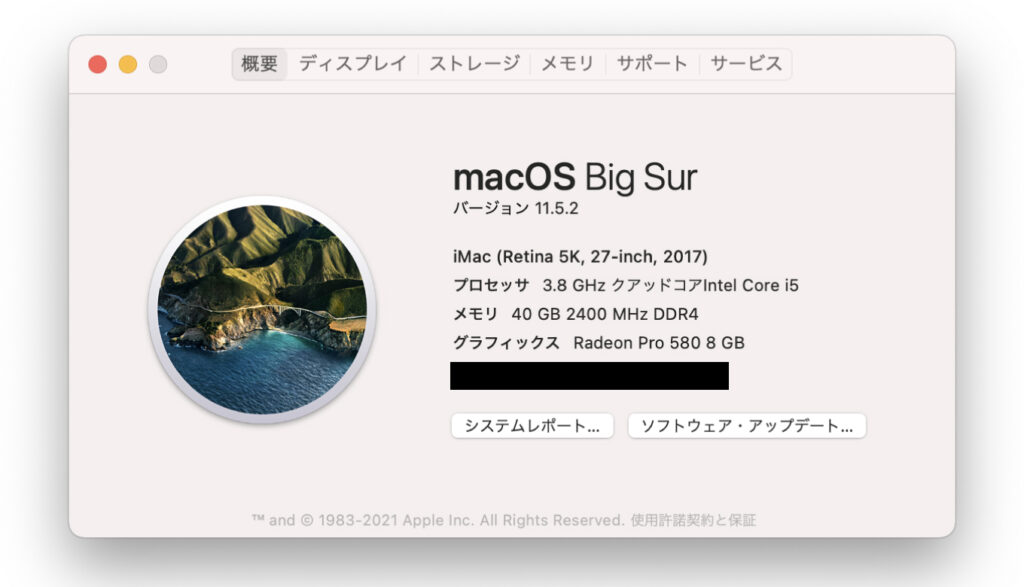This screenshot has height=587, width=1024.
Task: Click the macOS Big Sur landscape icon
Action: tap(262, 309)
